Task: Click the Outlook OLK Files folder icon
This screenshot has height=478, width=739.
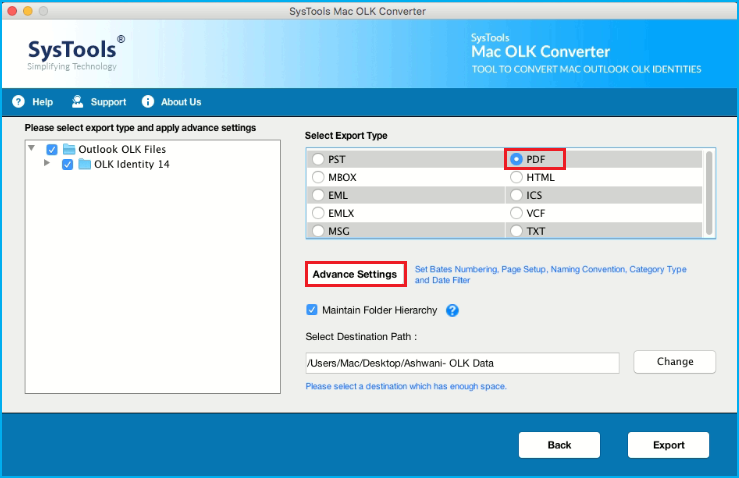Action: click(69, 149)
